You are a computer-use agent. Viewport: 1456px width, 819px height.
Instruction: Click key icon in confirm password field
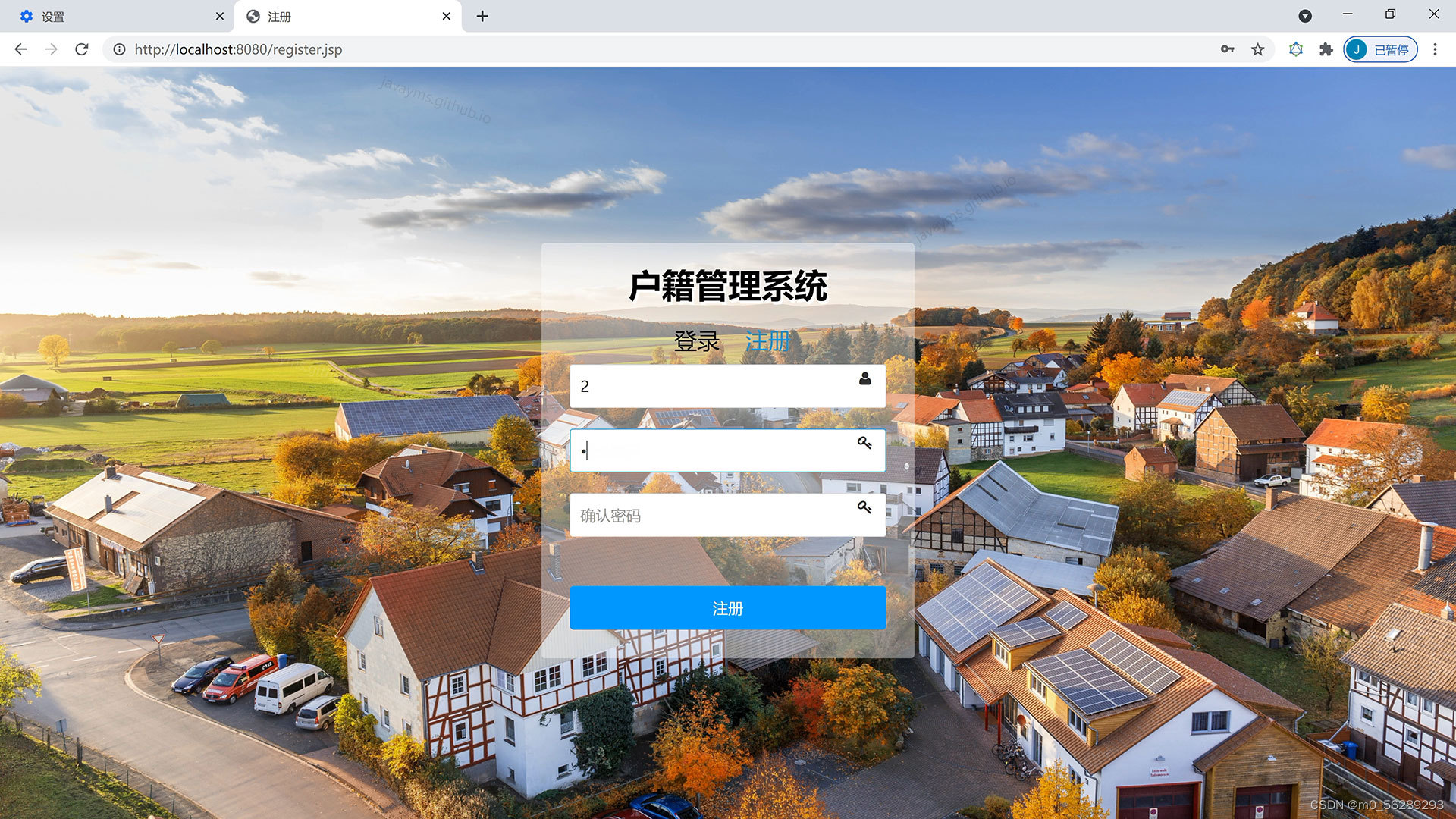pyautogui.click(x=864, y=507)
